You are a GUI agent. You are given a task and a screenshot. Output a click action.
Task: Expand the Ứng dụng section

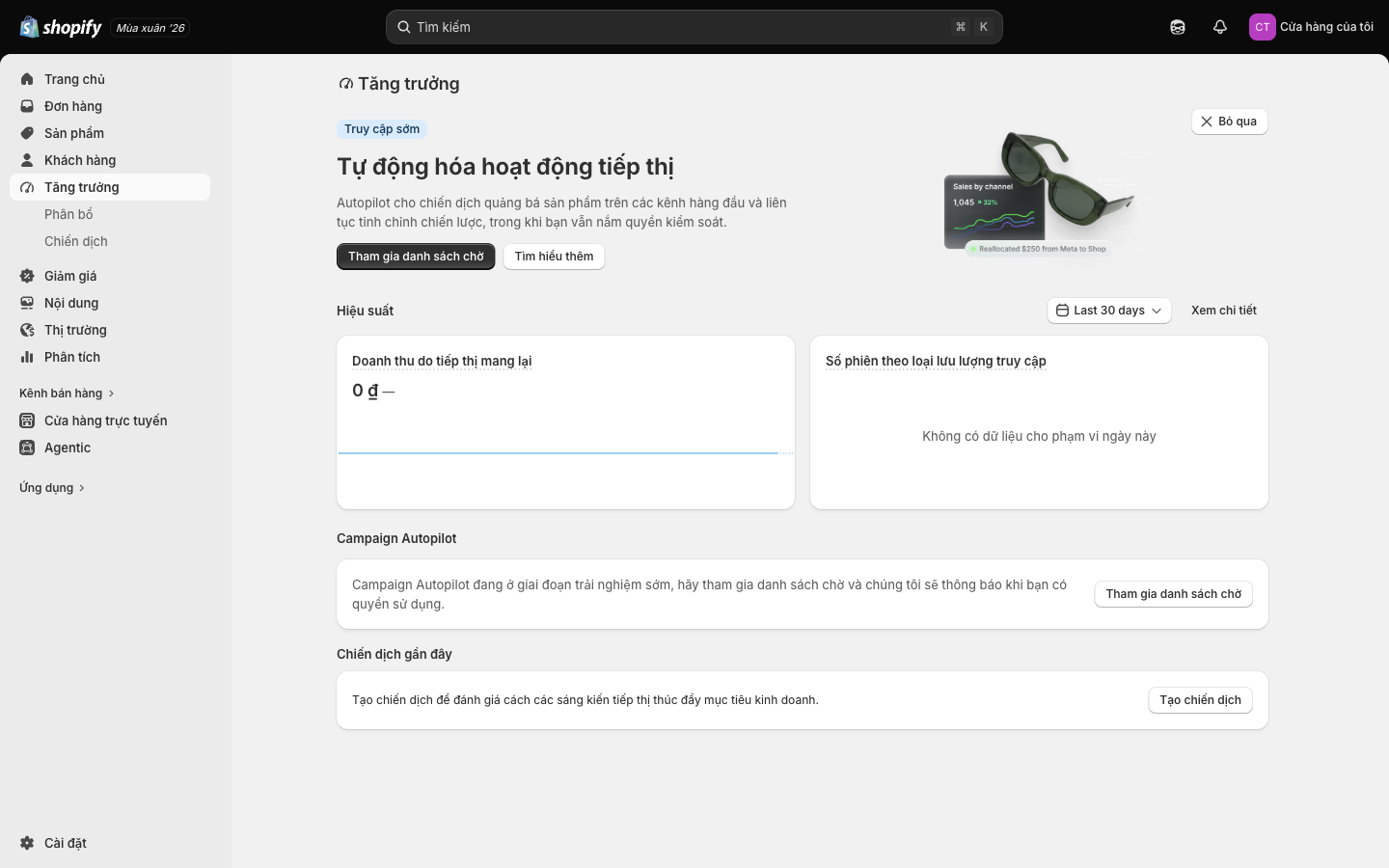click(x=52, y=487)
